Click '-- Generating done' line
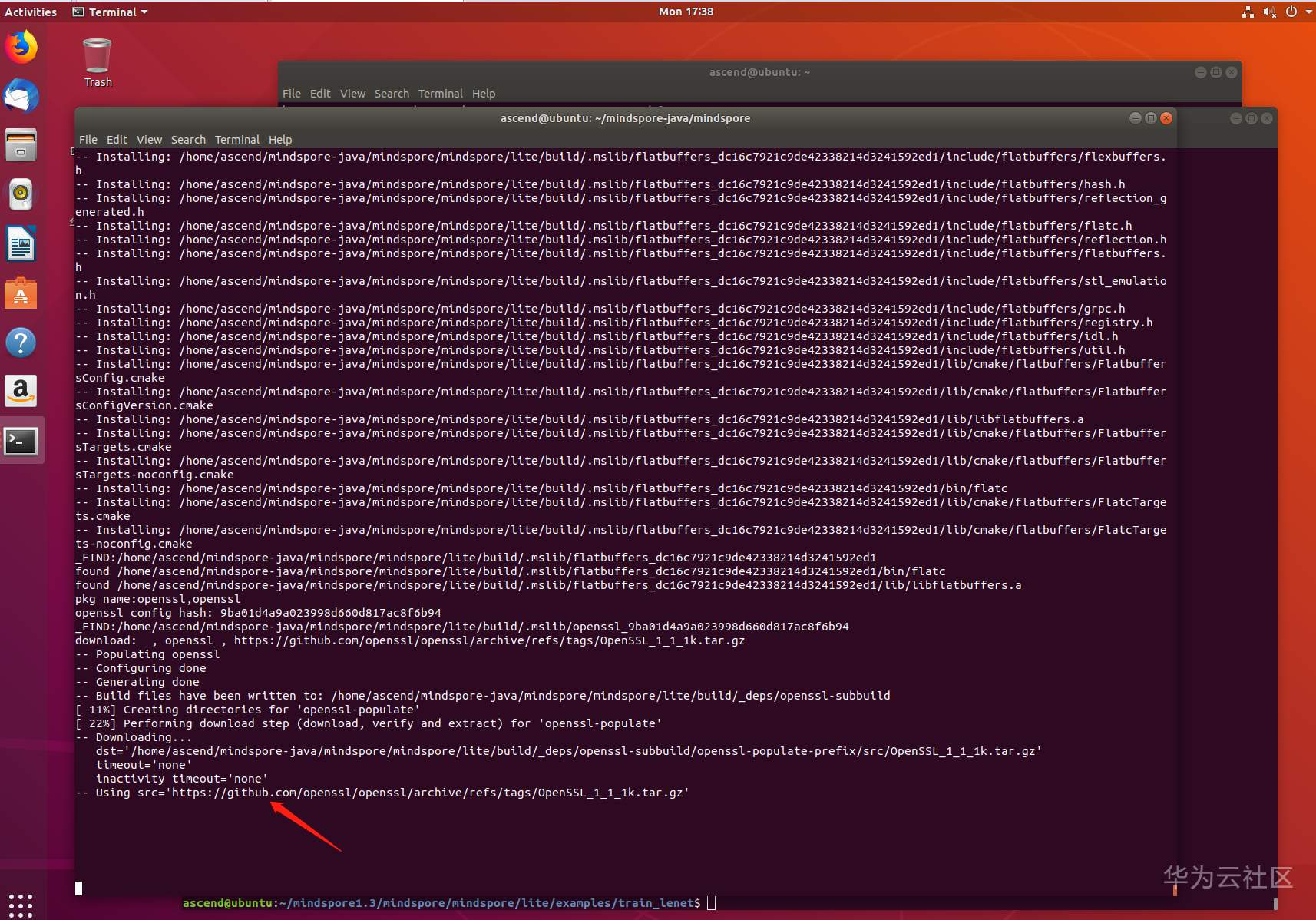 tap(137, 682)
